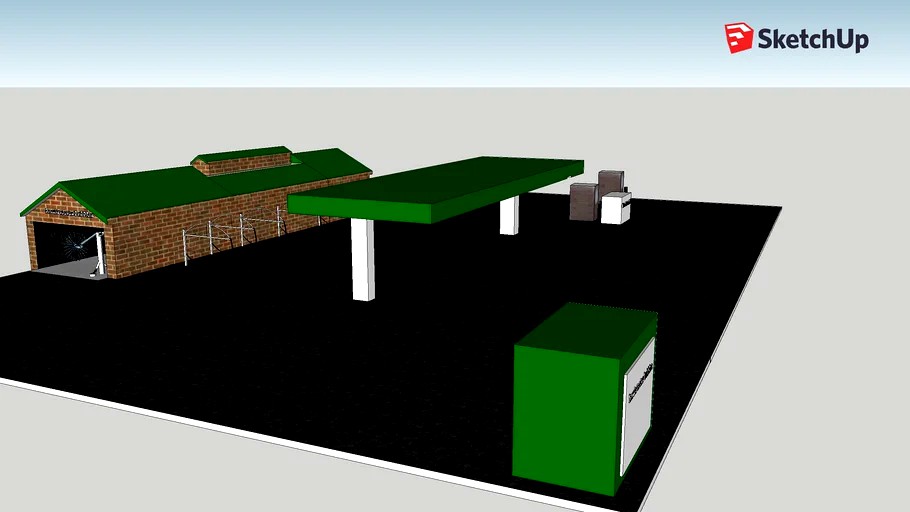
Task: Select the white box next to the grey cabinets
Action: point(616,209)
